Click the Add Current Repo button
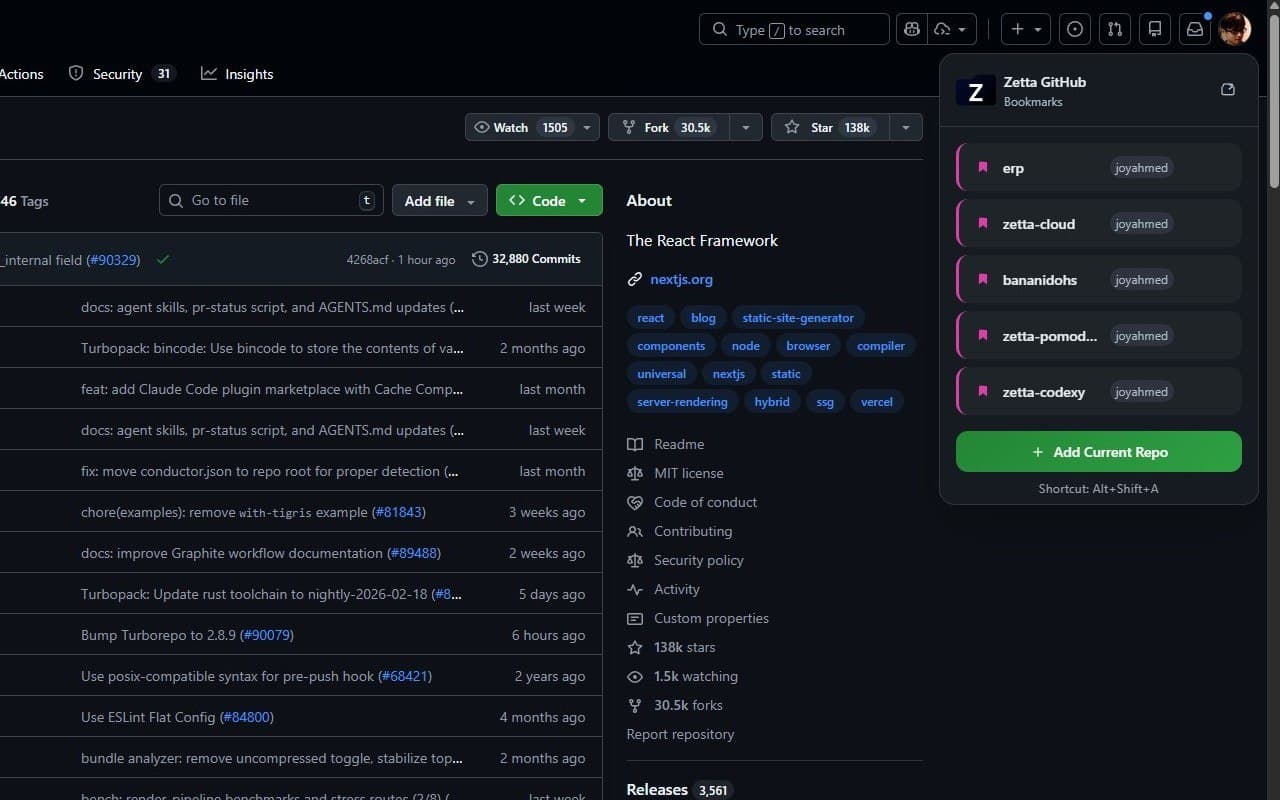 1099,452
